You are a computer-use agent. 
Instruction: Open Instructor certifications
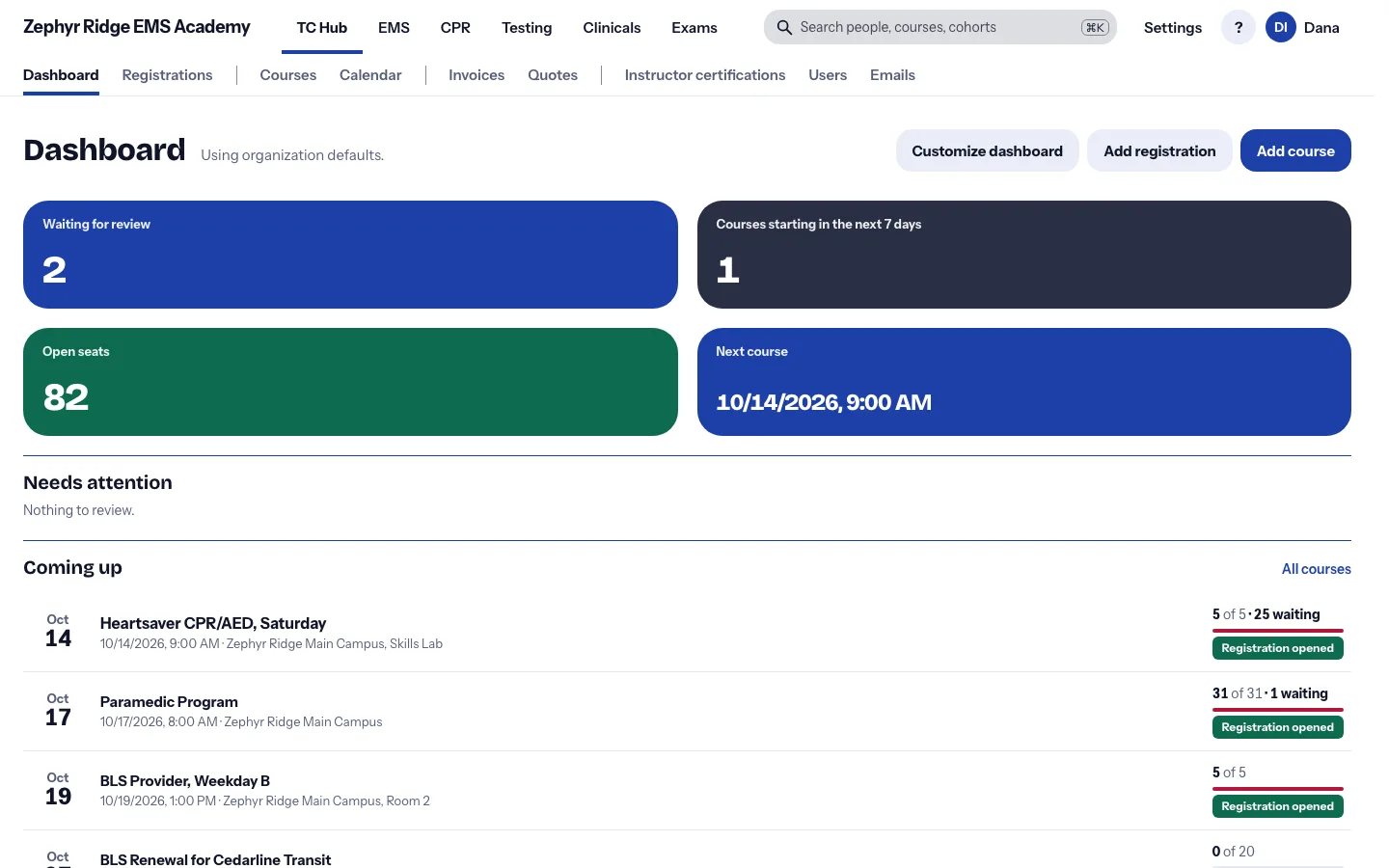705,75
